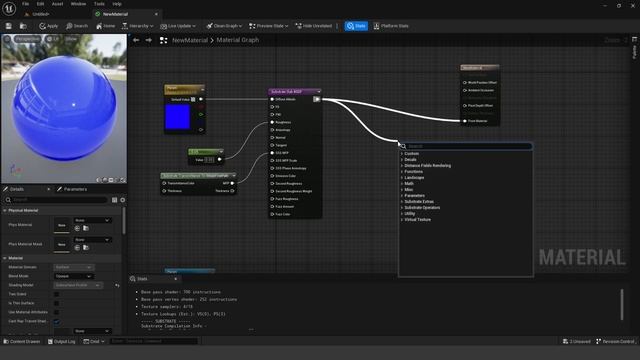Open the Content Drawer
Image resolution: width=640 pixels, height=360 pixels.
22,342
